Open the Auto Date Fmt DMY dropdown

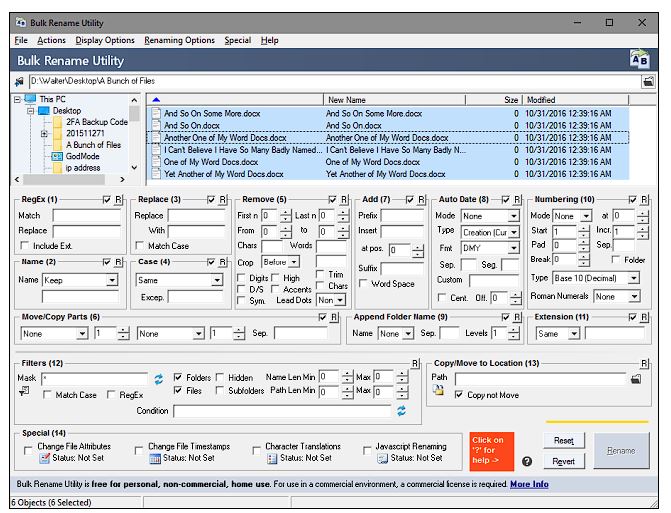tap(514, 248)
